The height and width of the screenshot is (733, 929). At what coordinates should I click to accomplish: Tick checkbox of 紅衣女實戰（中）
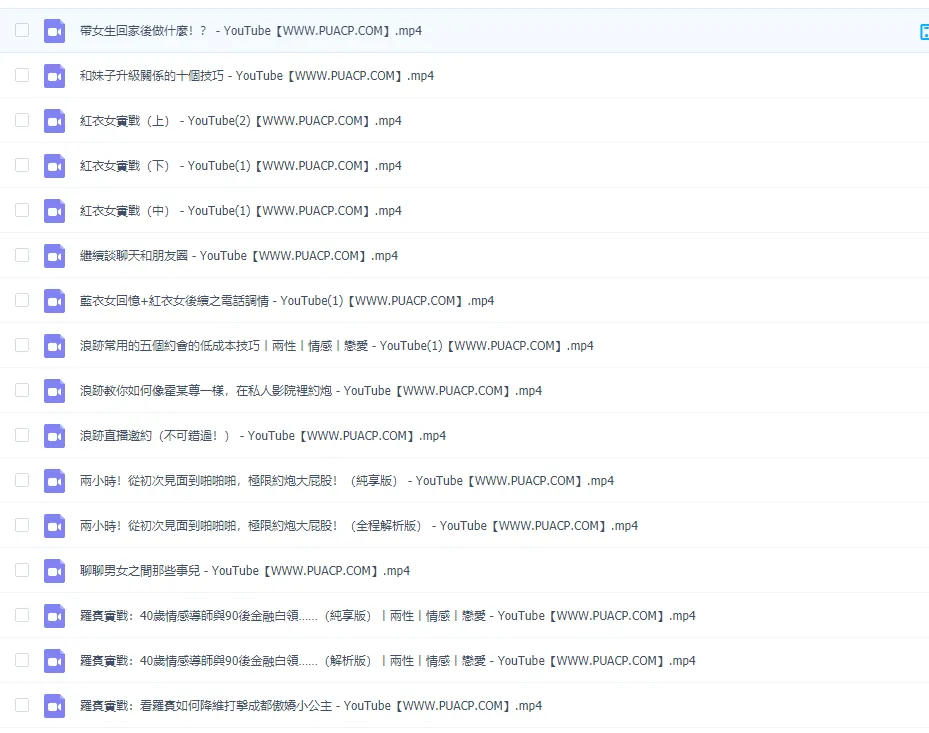click(22, 210)
